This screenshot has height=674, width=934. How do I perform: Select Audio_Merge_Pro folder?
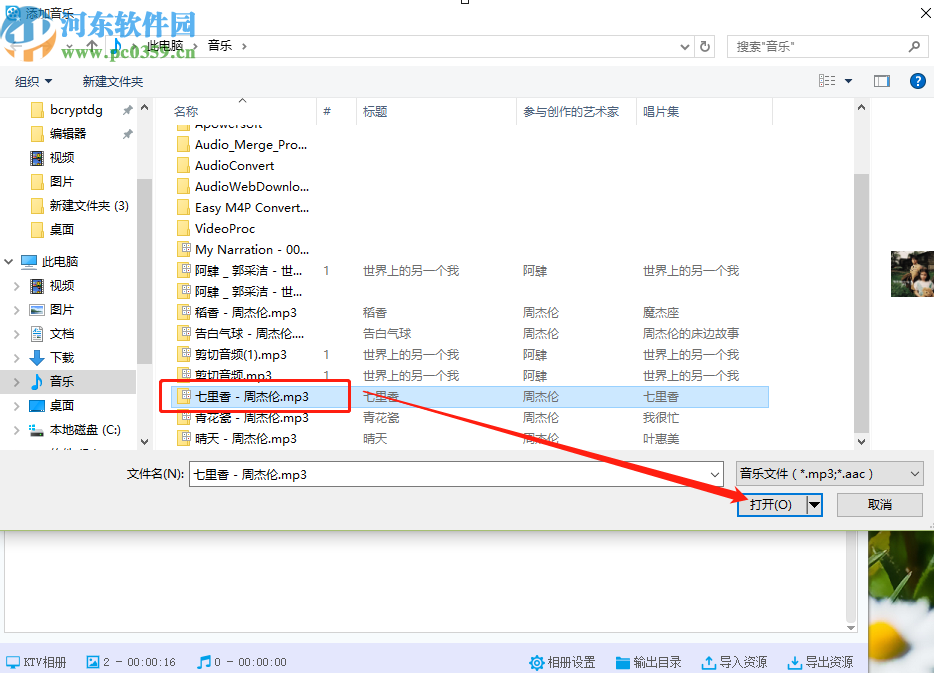coord(244,145)
